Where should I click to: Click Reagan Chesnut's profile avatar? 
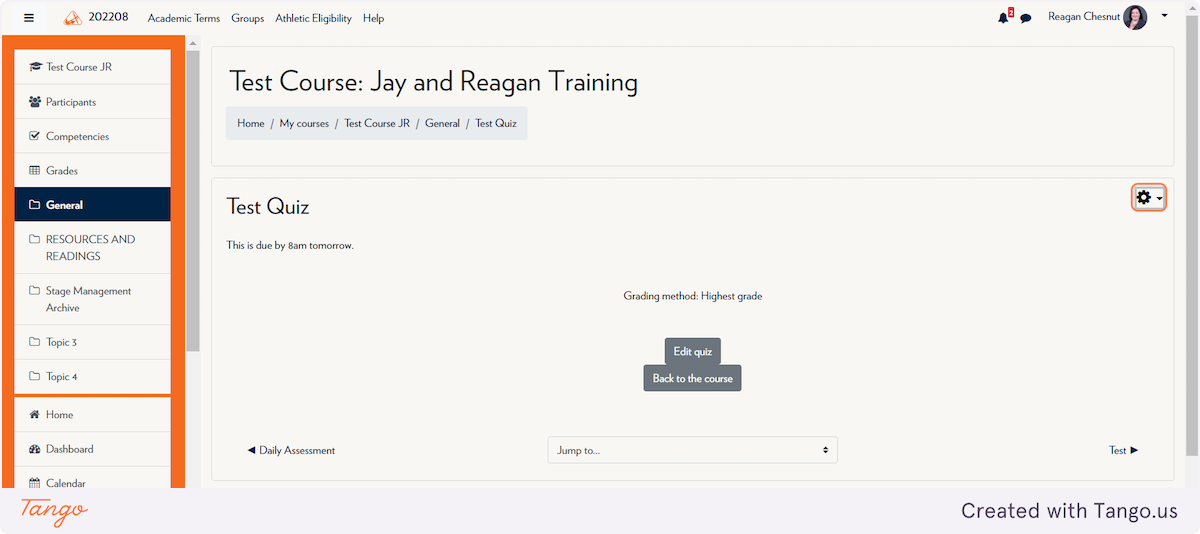[x=1135, y=17]
